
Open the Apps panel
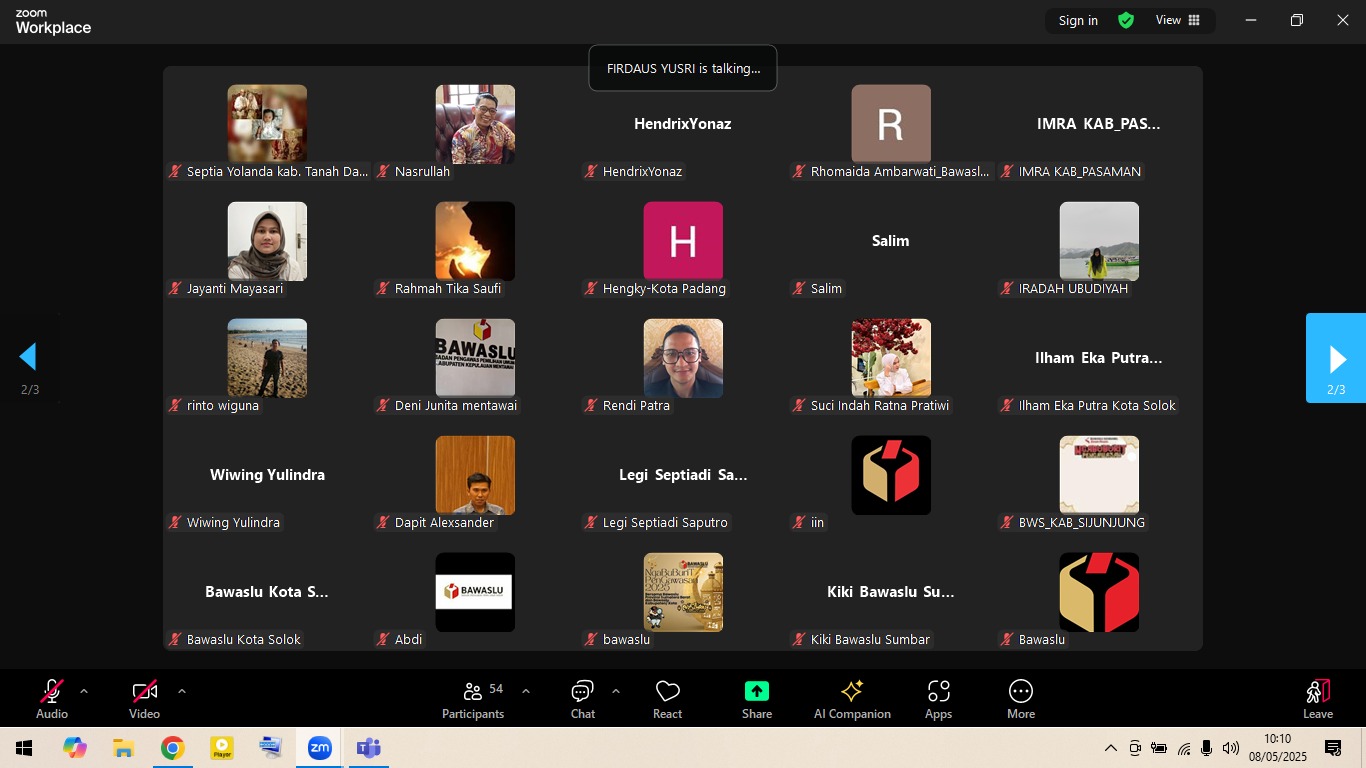[938, 698]
